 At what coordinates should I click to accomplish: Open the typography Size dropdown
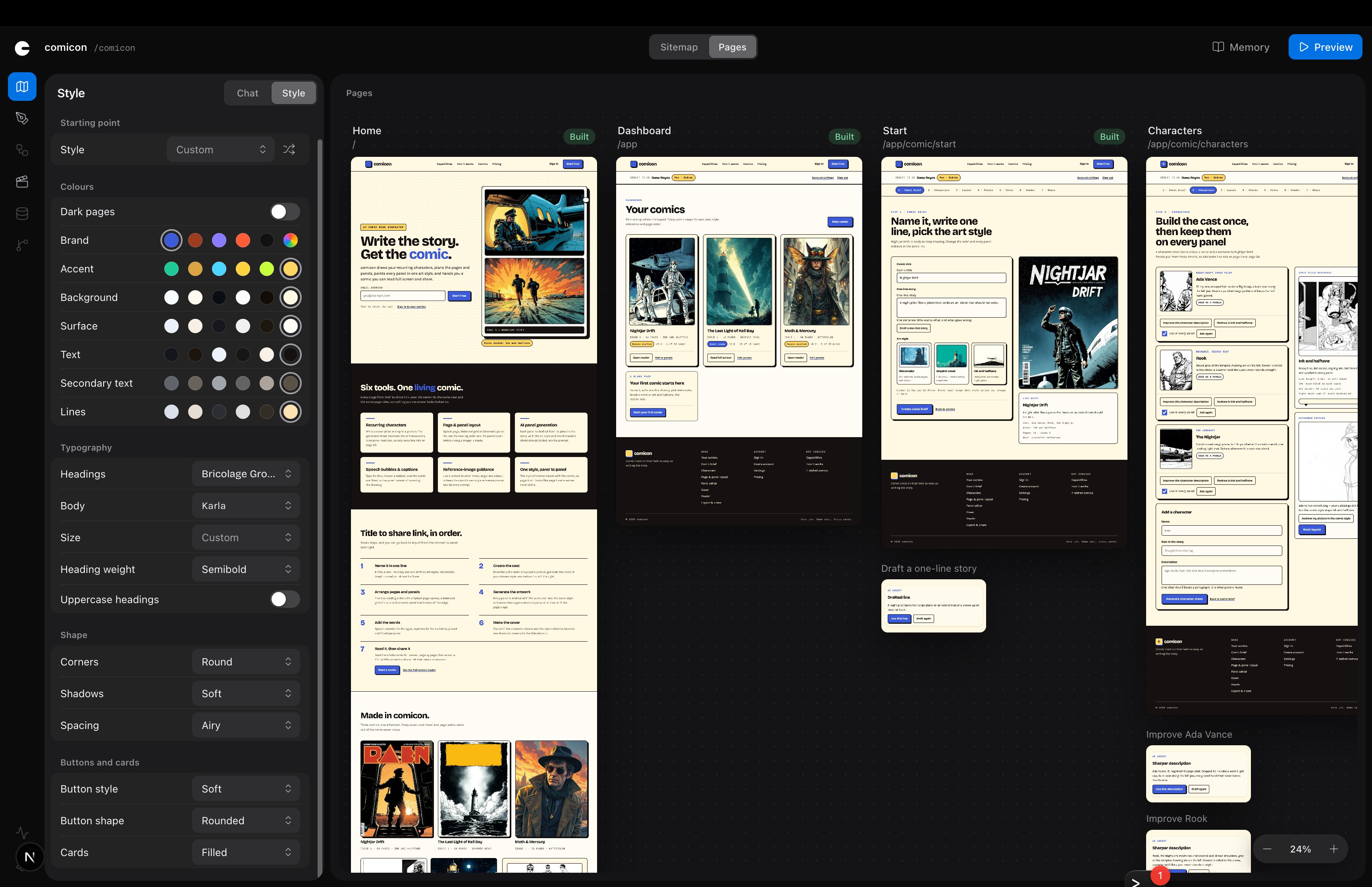[247, 537]
